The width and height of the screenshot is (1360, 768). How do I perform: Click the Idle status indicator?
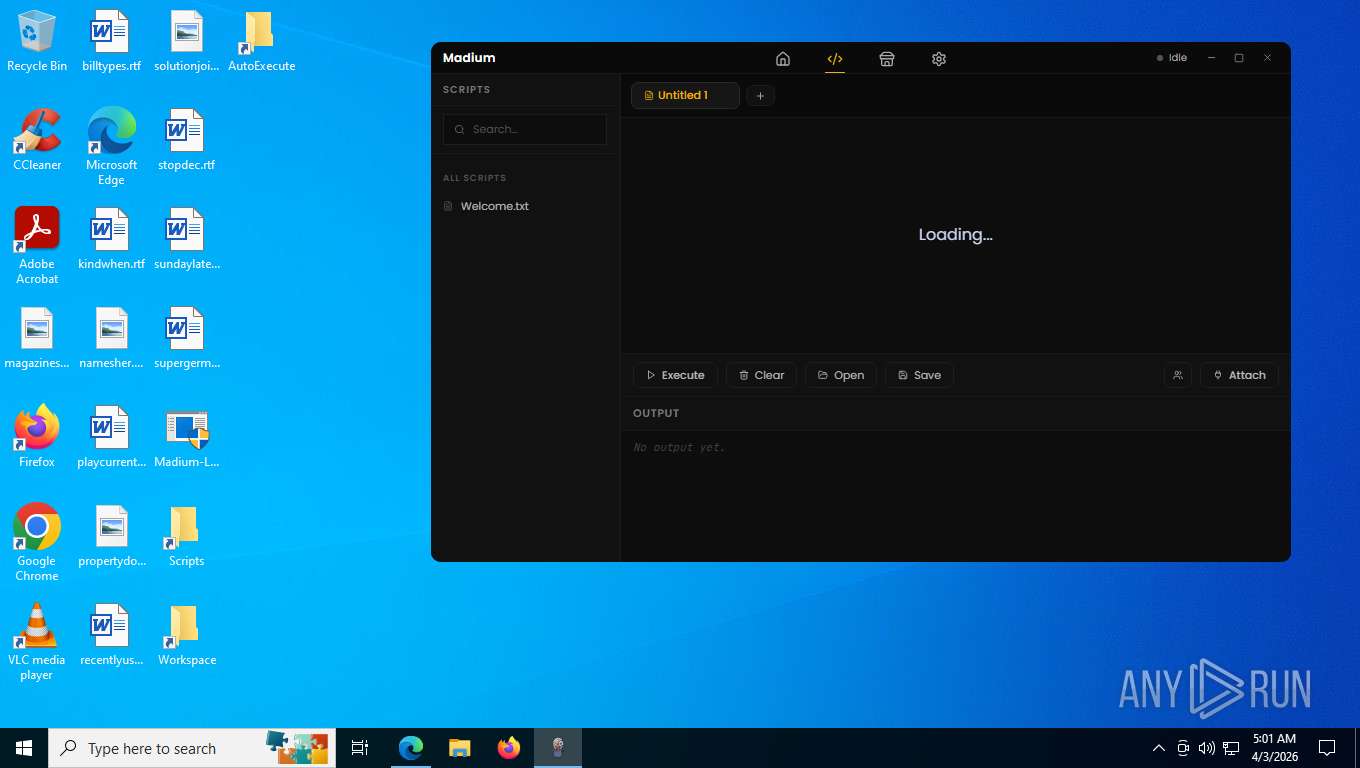pos(1172,58)
